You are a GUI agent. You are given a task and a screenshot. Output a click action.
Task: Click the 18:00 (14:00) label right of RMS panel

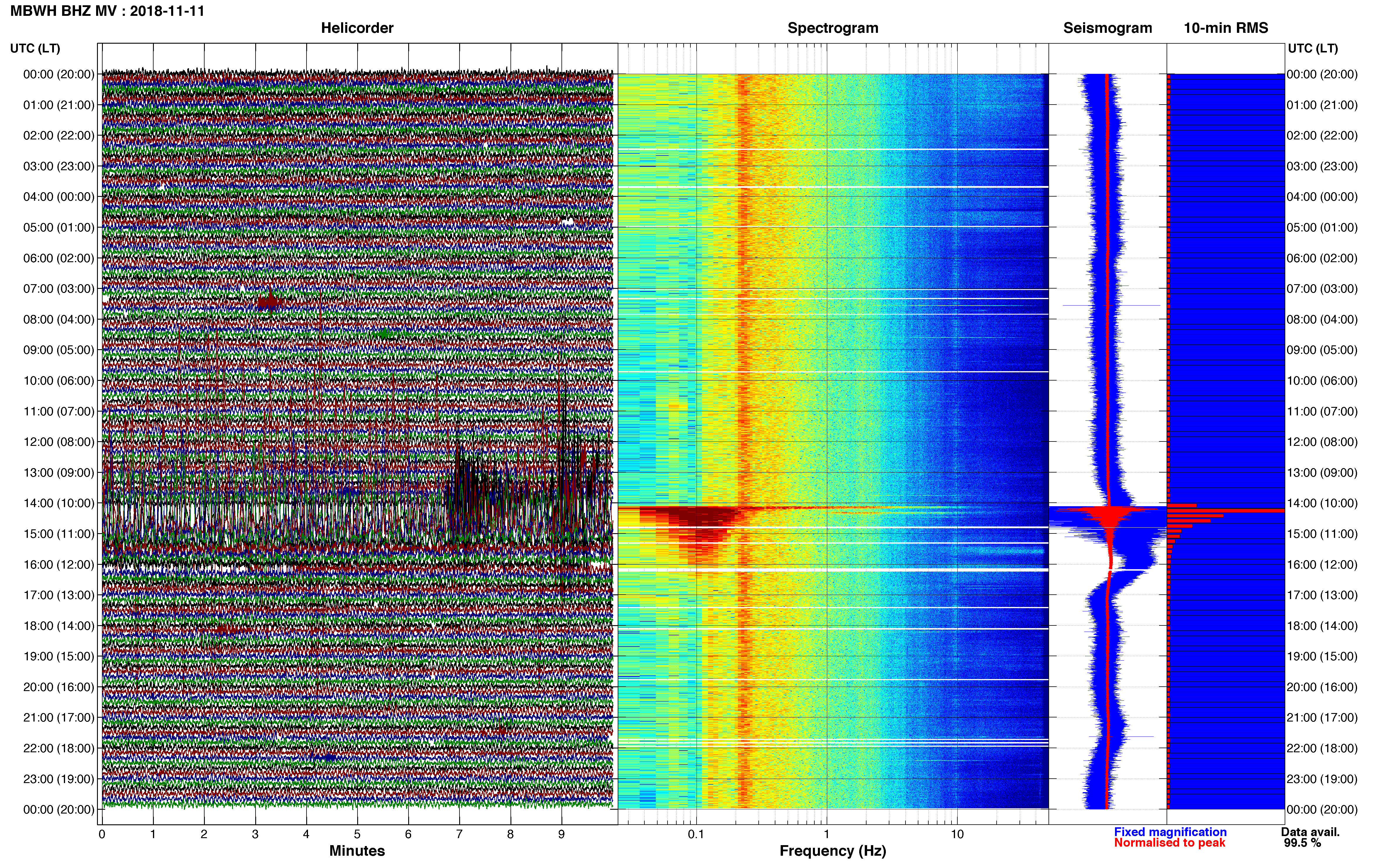click(1322, 626)
